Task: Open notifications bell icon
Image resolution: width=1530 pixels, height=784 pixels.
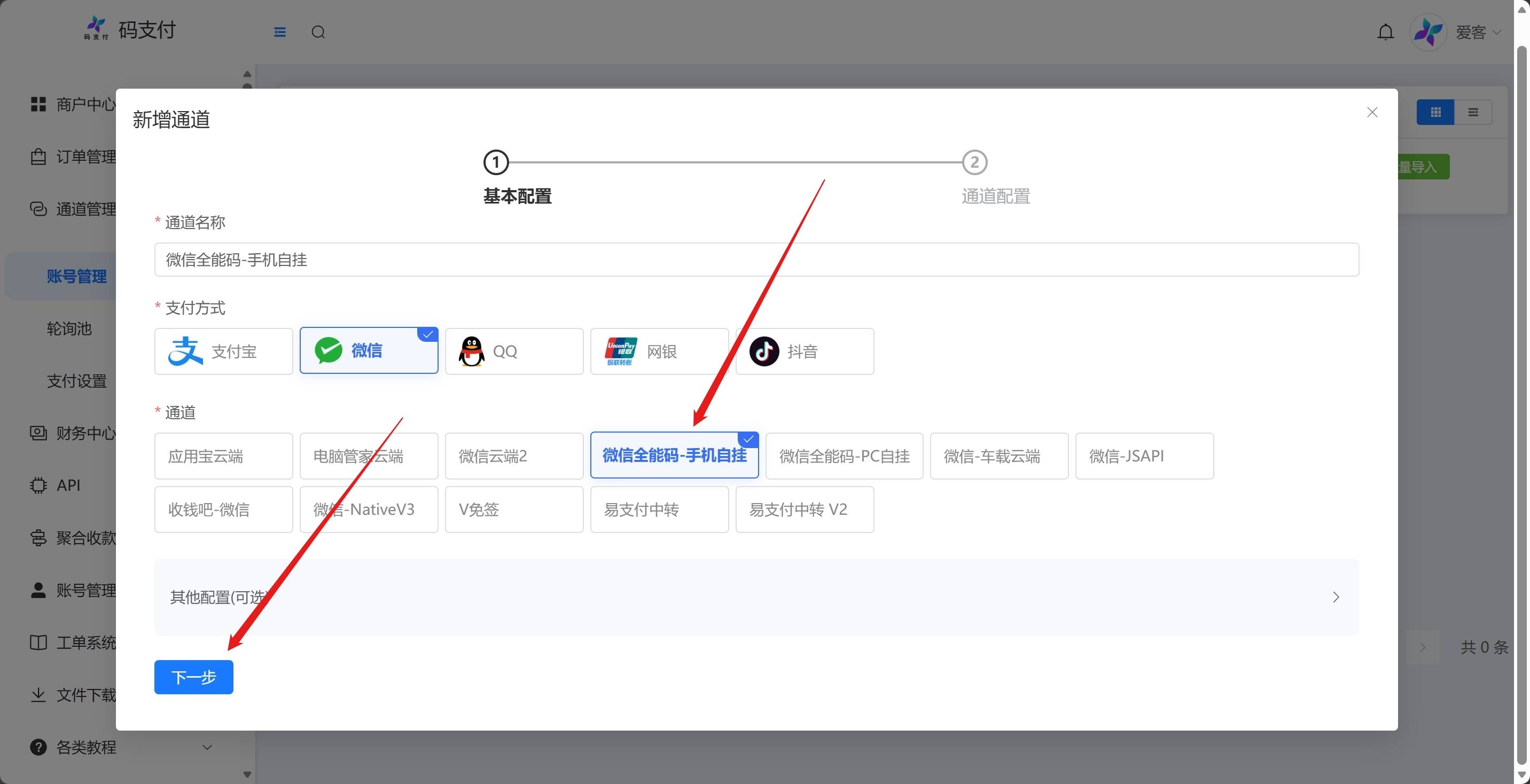Action: (x=1385, y=32)
